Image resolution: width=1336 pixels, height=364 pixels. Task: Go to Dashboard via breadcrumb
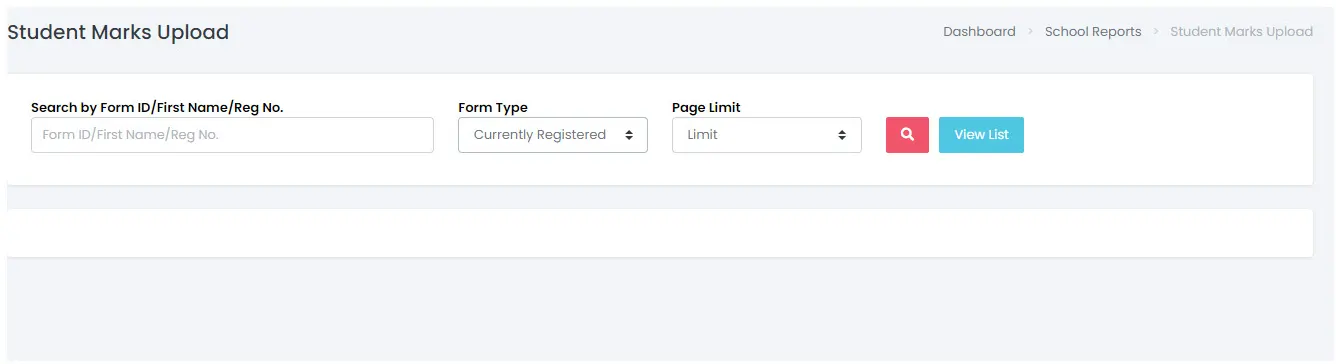[x=979, y=32]
